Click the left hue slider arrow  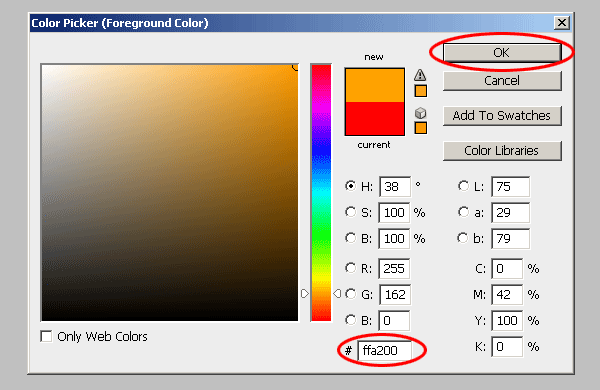304,294
